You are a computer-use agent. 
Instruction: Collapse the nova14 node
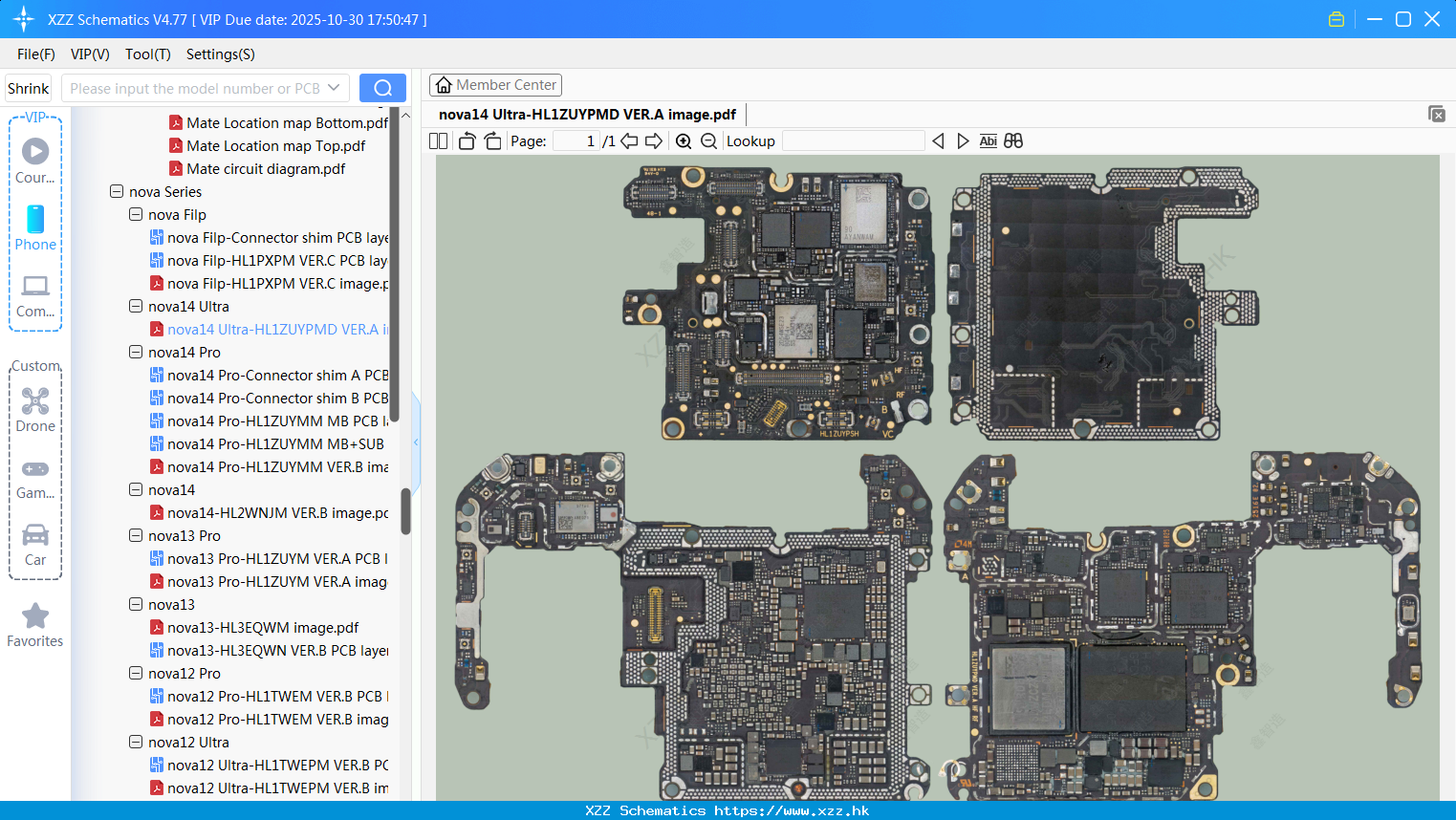coord(136,489)
